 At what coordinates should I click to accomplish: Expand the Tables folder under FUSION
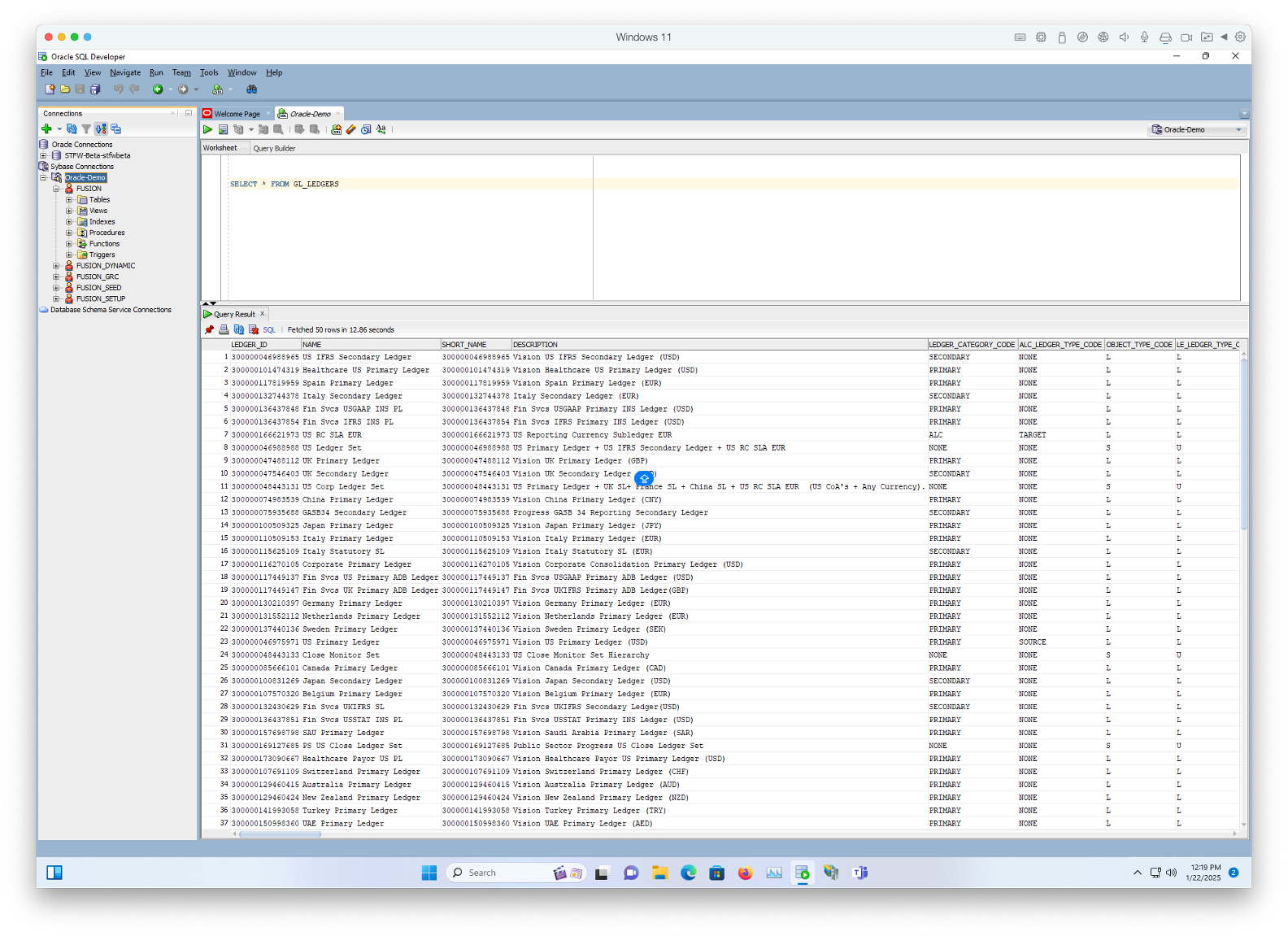coord(69,200)
